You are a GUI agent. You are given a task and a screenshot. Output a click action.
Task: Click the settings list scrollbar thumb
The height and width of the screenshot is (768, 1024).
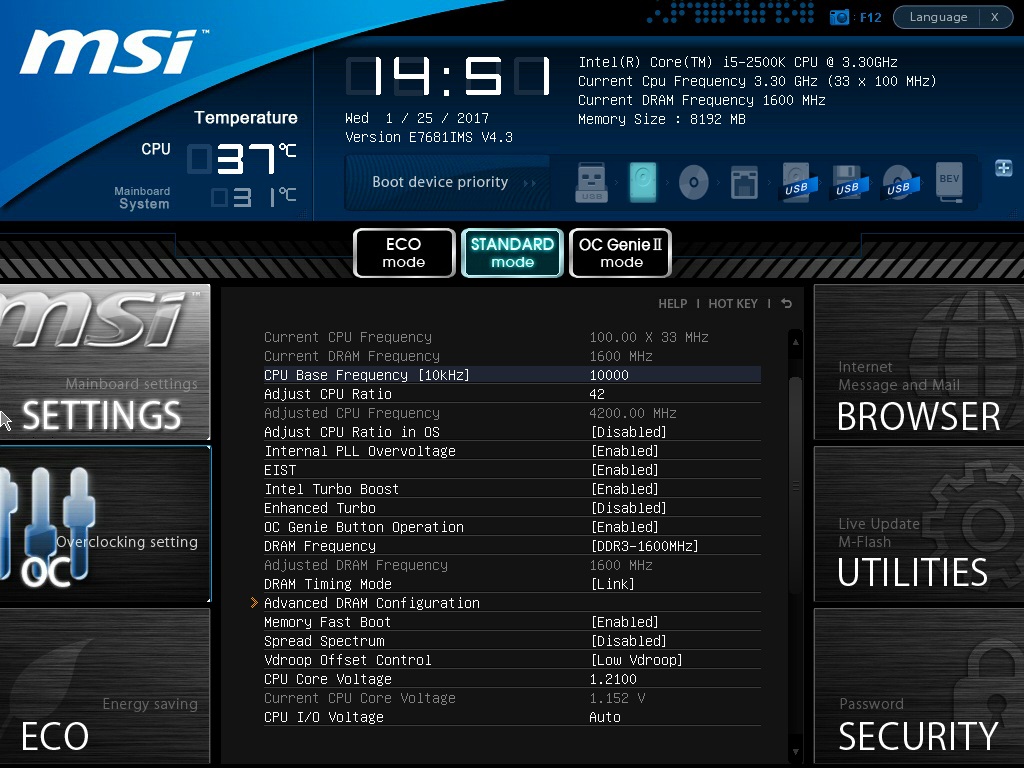coord(795,485)
